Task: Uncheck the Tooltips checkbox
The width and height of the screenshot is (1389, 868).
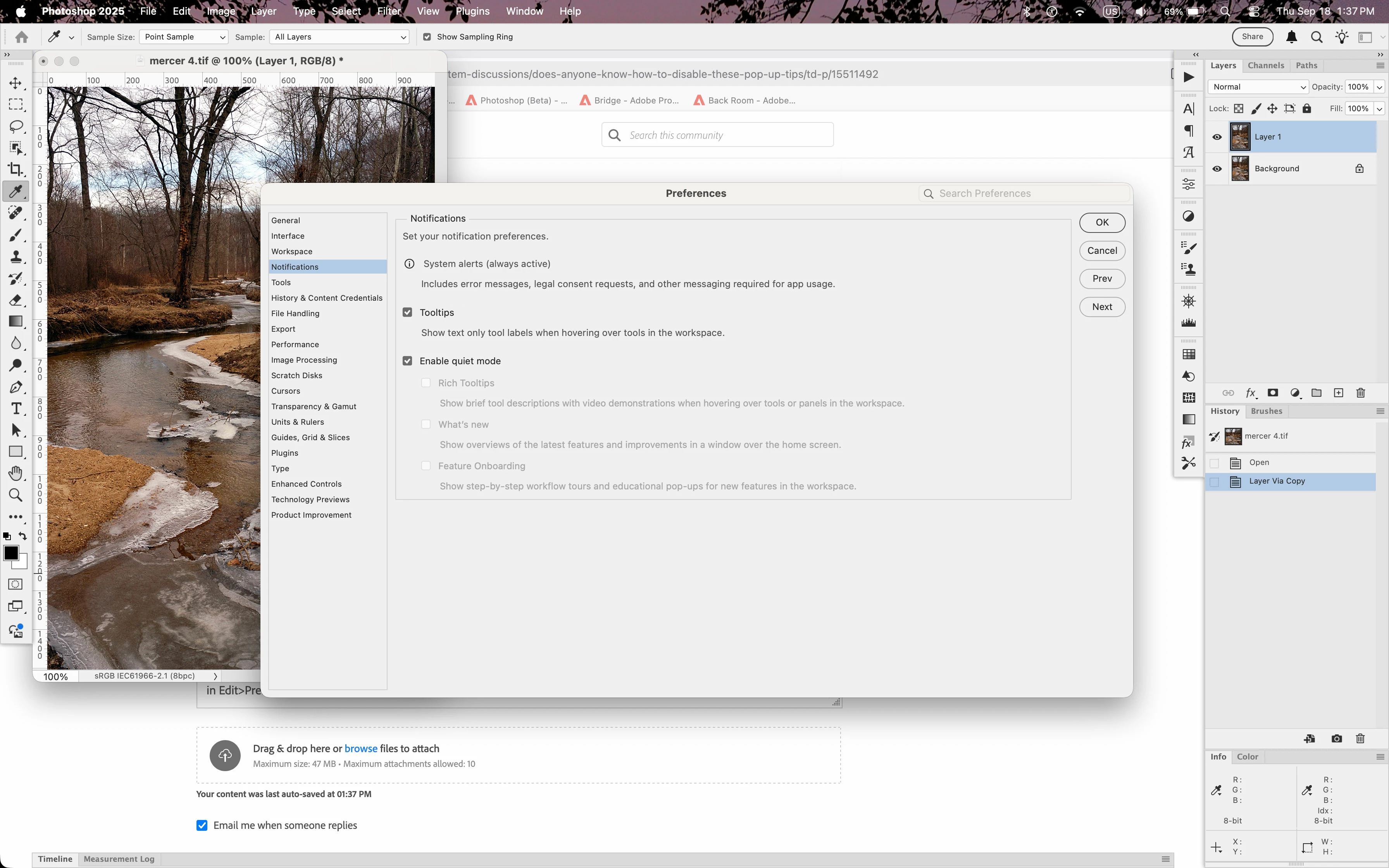Action: coord(408,312)
